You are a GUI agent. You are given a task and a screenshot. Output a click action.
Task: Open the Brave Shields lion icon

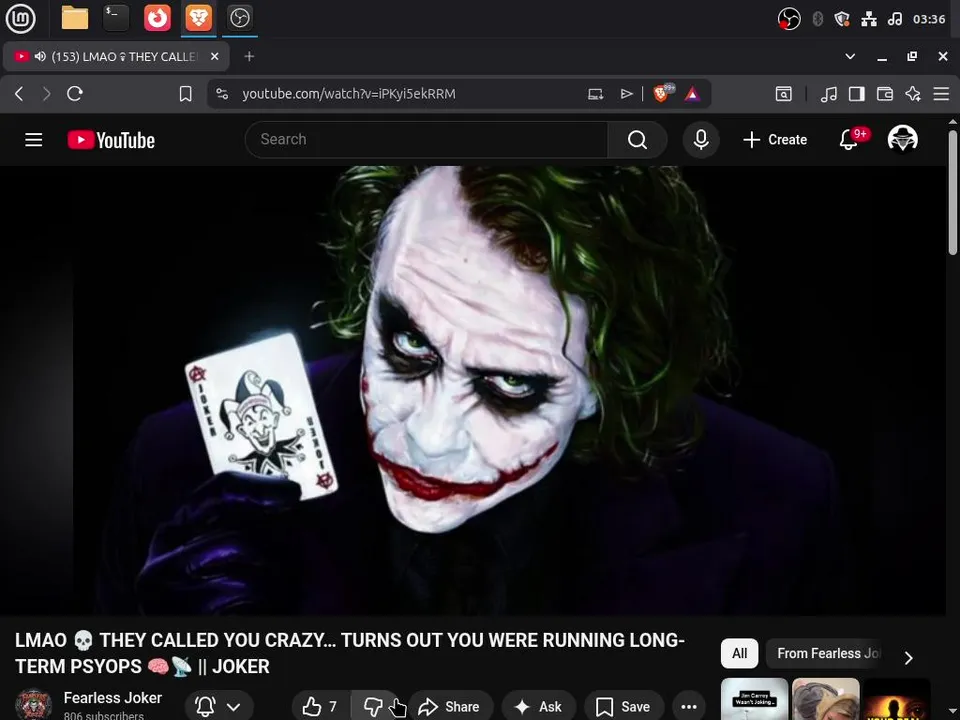[663, 93]
